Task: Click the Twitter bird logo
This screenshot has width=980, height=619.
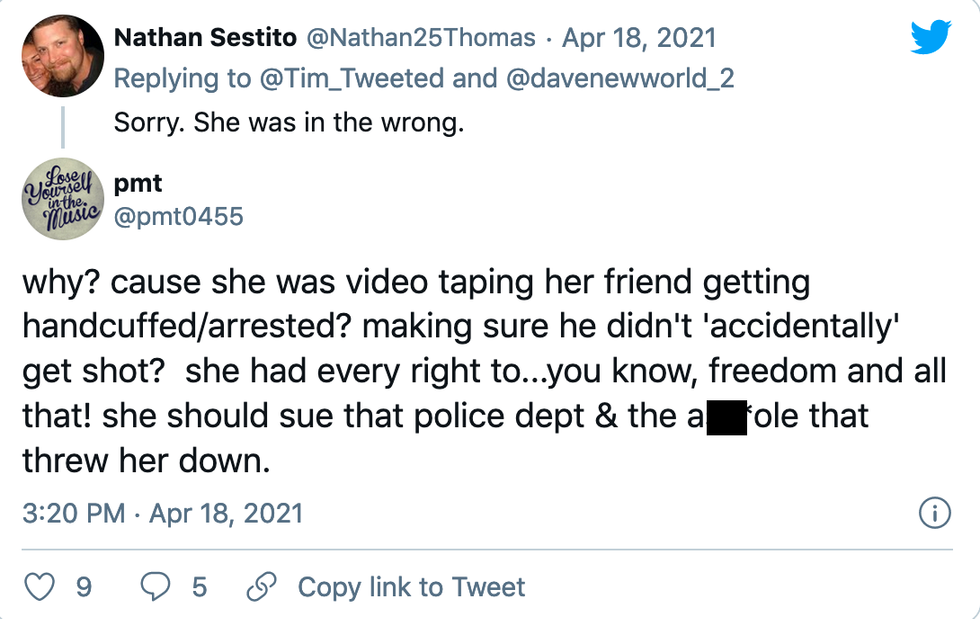Action: pos(932,39)
